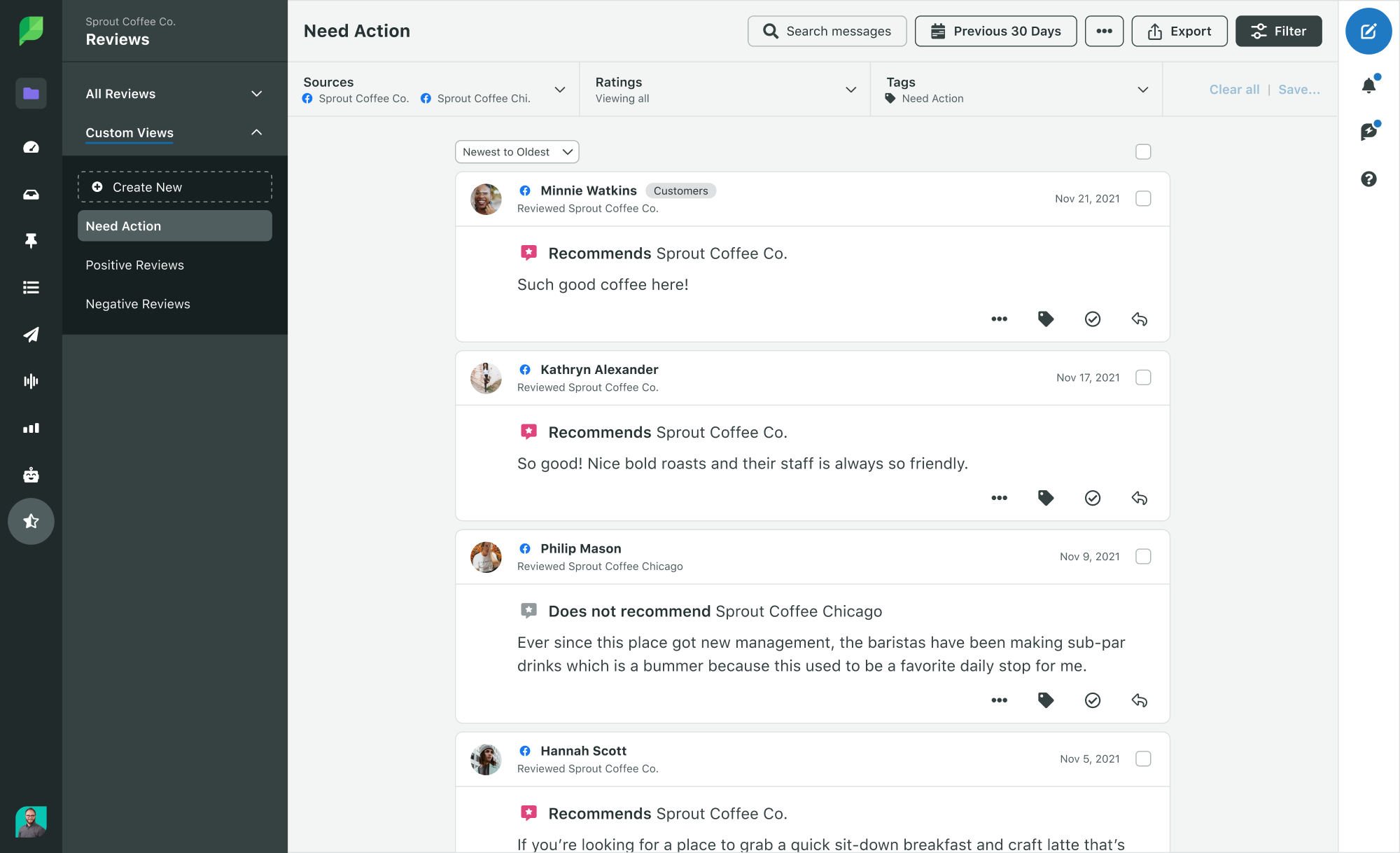The image size is (1400, 853).
Task: Expand the Sources filter dropdown
Action: click(560, 89)
